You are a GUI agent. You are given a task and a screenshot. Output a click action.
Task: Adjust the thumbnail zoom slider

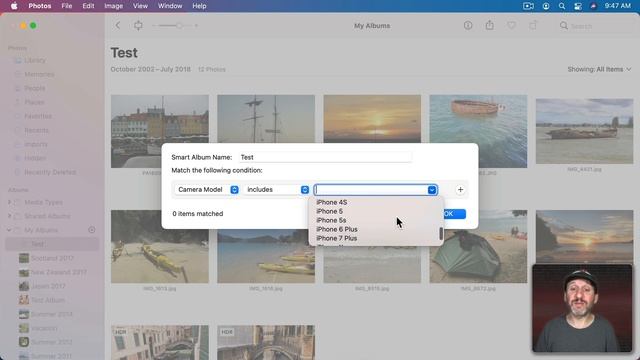175,25
